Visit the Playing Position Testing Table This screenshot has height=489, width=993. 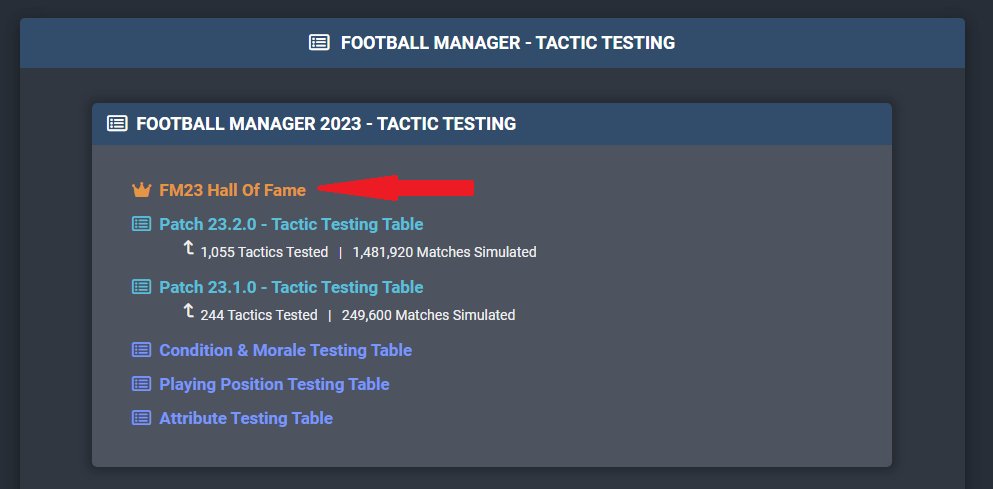point(274,384)
